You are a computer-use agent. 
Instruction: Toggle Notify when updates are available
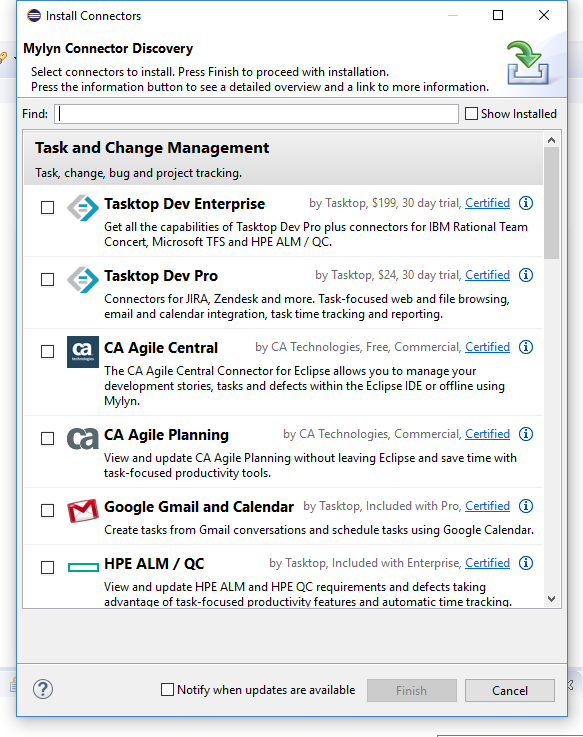[x=167, y=690]
